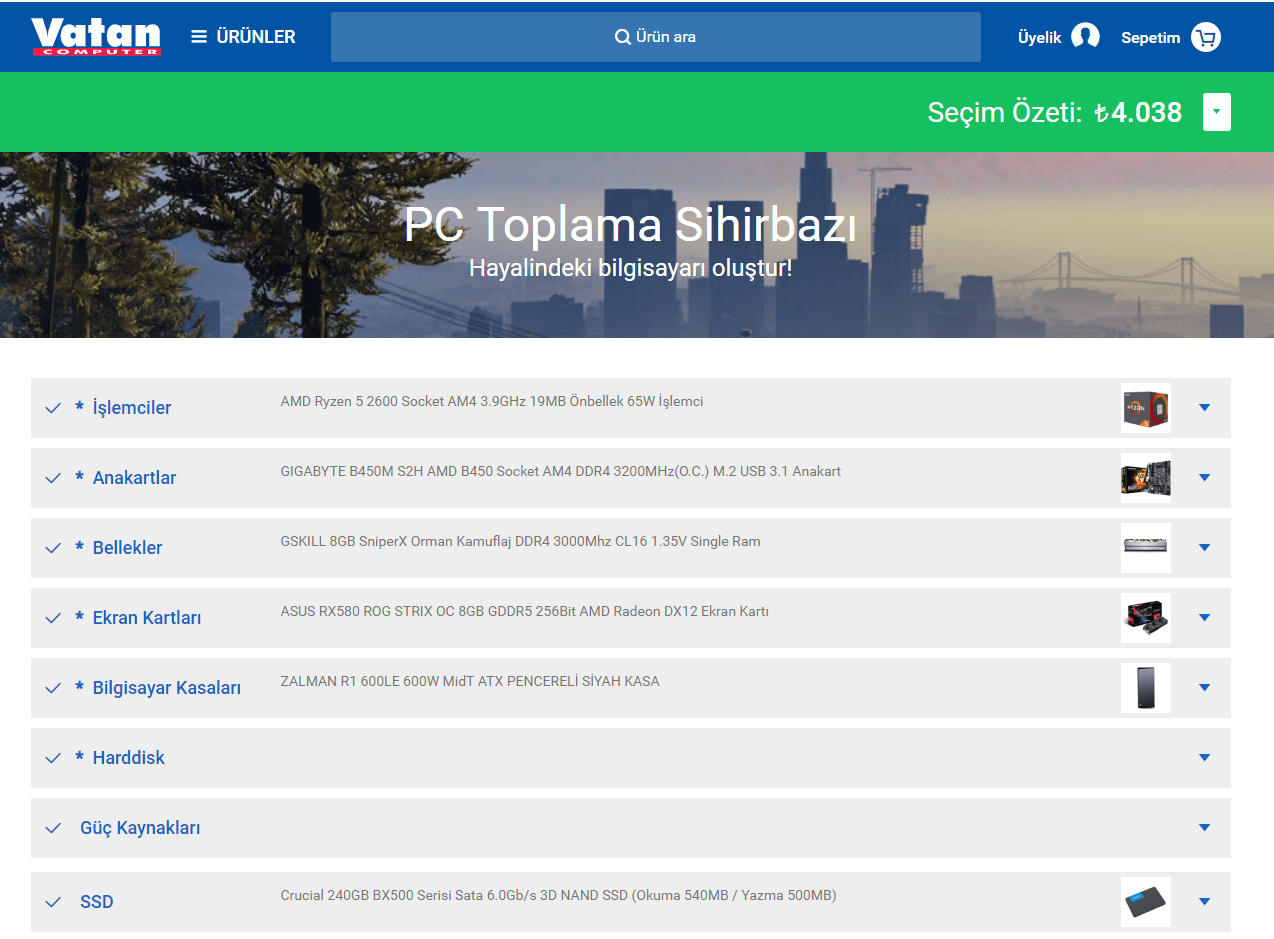Image resolution: width=1274 pixels, height=939 pixels.
Task: Click the AMD Ryzen 5 2600 description
Action: click(492, 402)
